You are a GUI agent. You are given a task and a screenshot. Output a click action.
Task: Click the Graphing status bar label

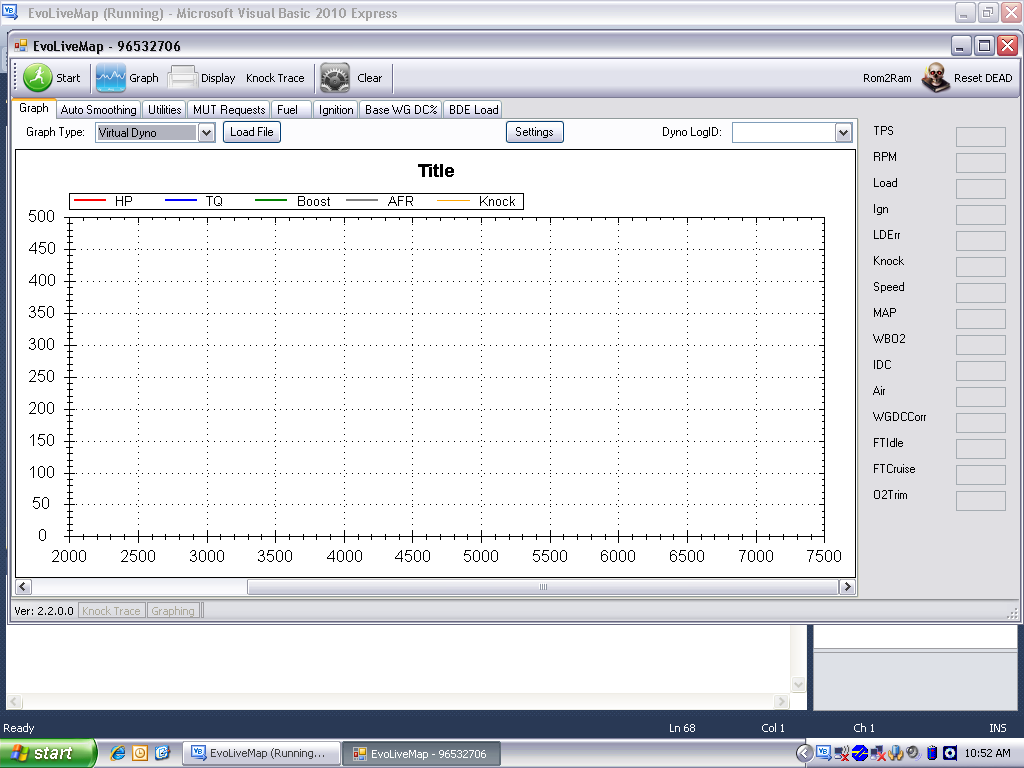[173, 611]
